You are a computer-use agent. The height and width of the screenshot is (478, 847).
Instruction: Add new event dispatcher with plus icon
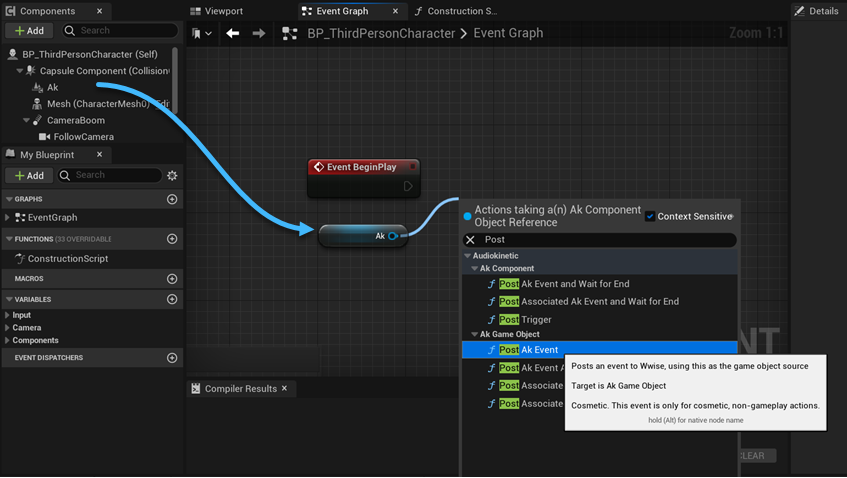point(172,357)
